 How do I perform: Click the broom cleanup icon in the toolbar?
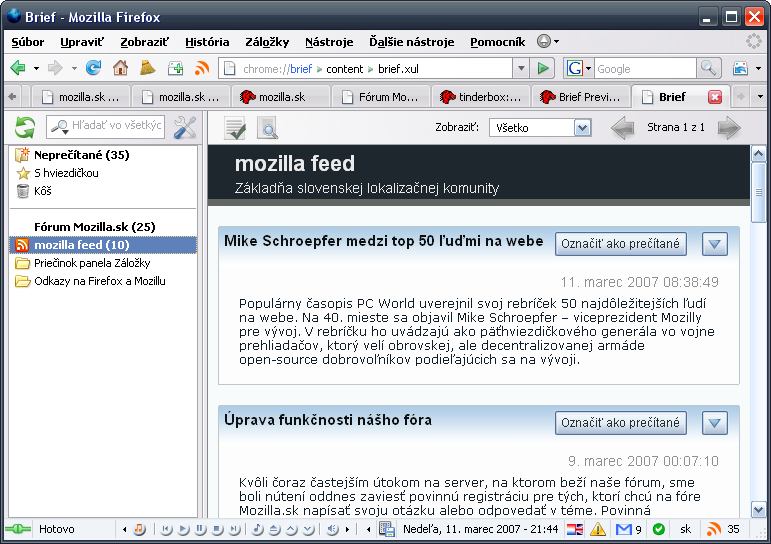tap(148, 68)
